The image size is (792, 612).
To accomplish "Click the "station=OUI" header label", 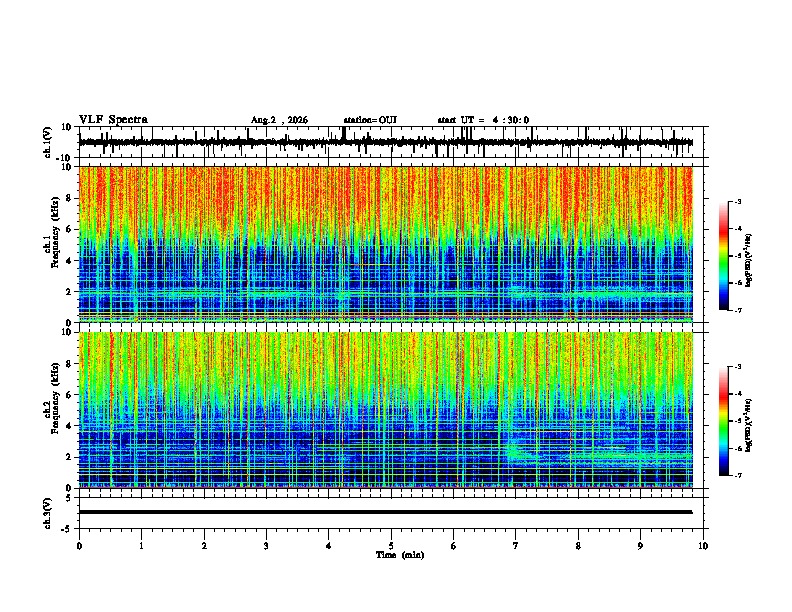I will 370,120.
